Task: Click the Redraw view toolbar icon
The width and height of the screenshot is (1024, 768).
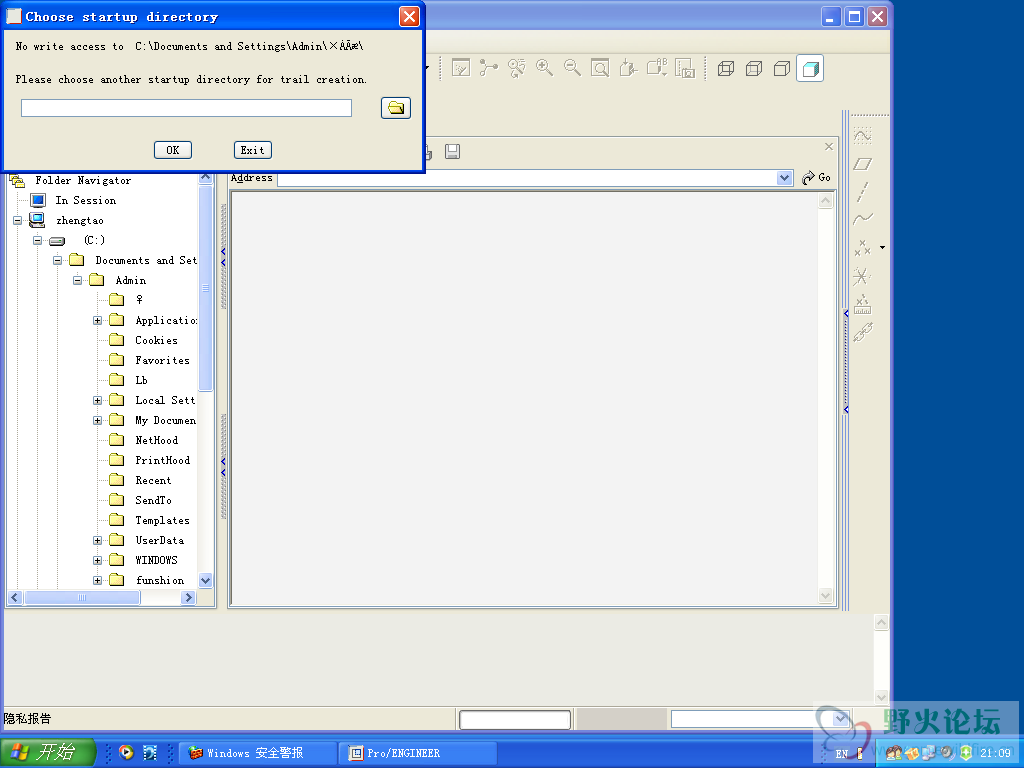Action: point(461,68)
